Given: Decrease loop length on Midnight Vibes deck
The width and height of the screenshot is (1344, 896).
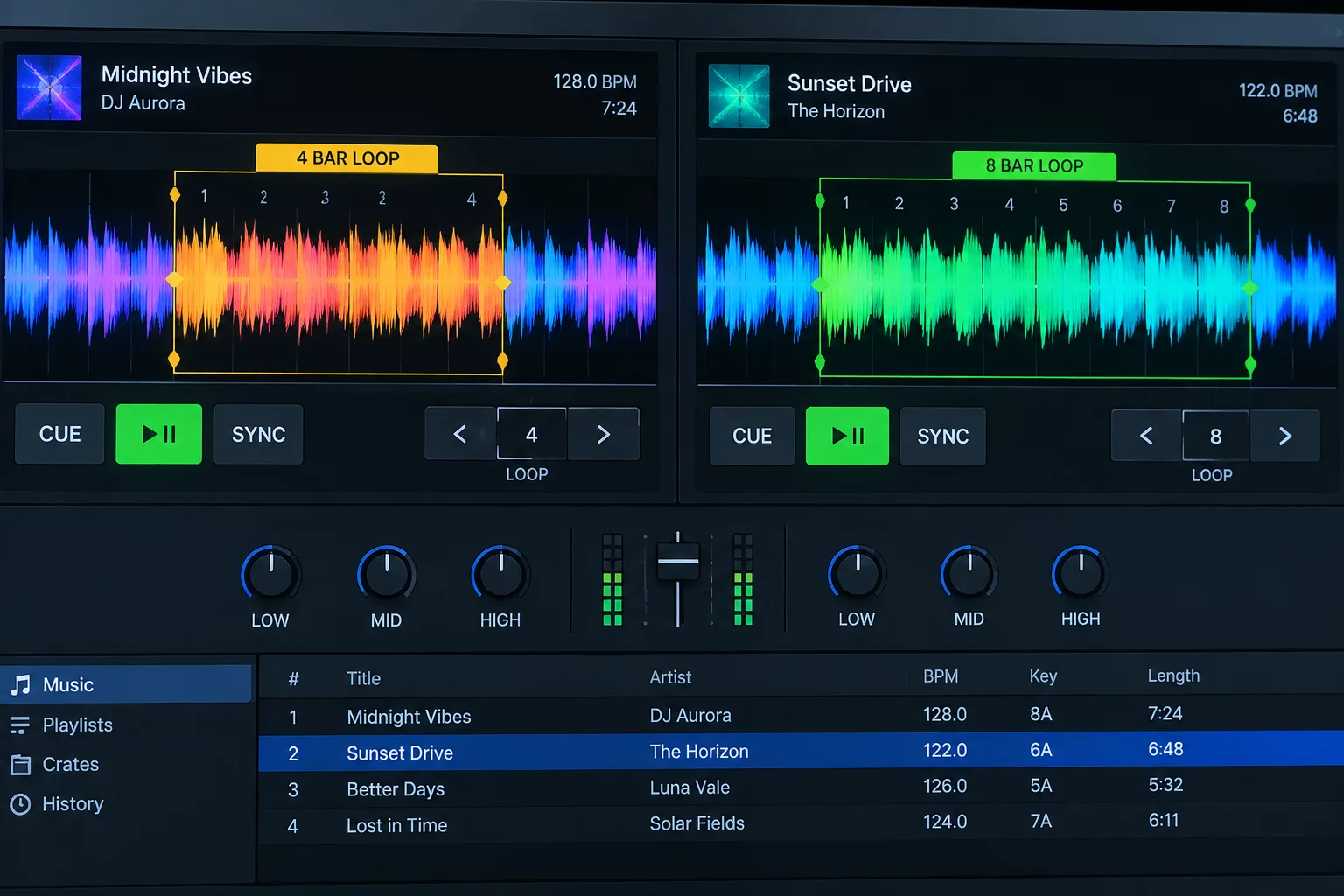Looking at the screenshot, I should point(460,434).
